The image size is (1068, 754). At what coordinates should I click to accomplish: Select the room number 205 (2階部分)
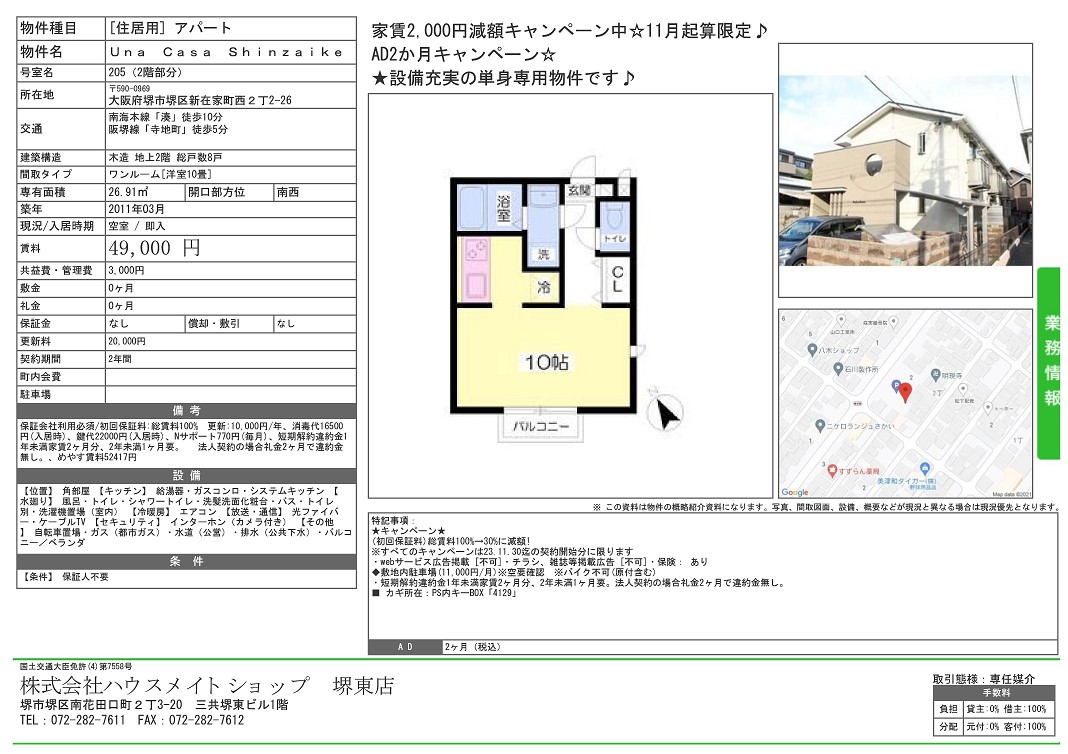click(x=145, y=72)
